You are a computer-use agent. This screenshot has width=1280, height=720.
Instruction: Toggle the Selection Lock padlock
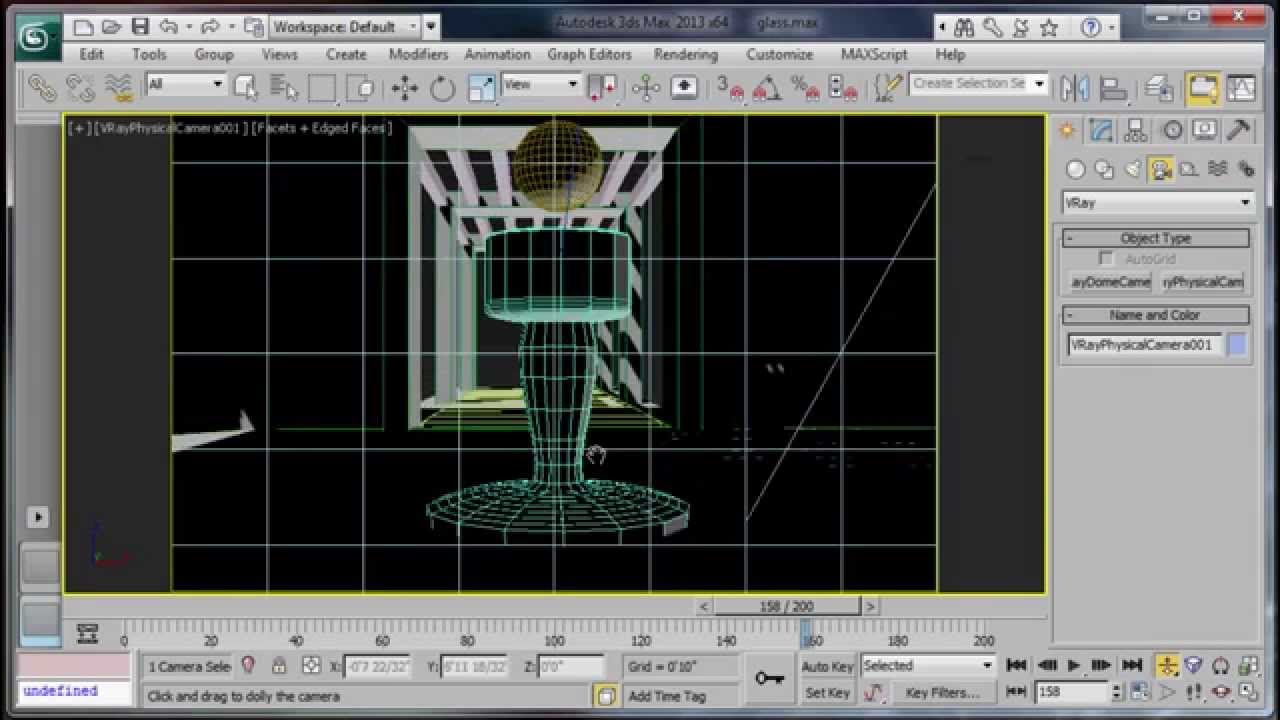(279, 666)
